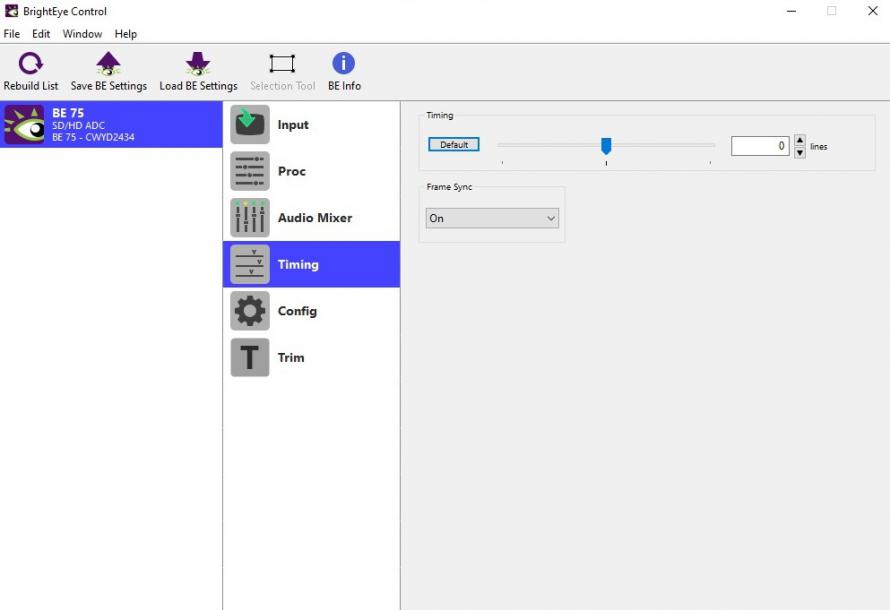Click the SD/HD ADC device description
Viewport: 890px width, 610px height.
[x=78, y=125]
